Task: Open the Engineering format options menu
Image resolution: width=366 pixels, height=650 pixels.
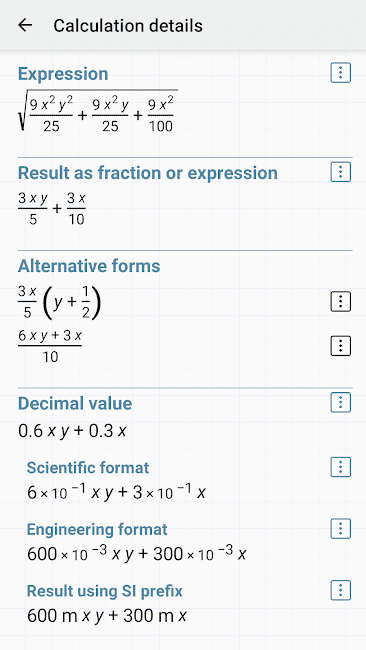Action: [x=341, y=529]
